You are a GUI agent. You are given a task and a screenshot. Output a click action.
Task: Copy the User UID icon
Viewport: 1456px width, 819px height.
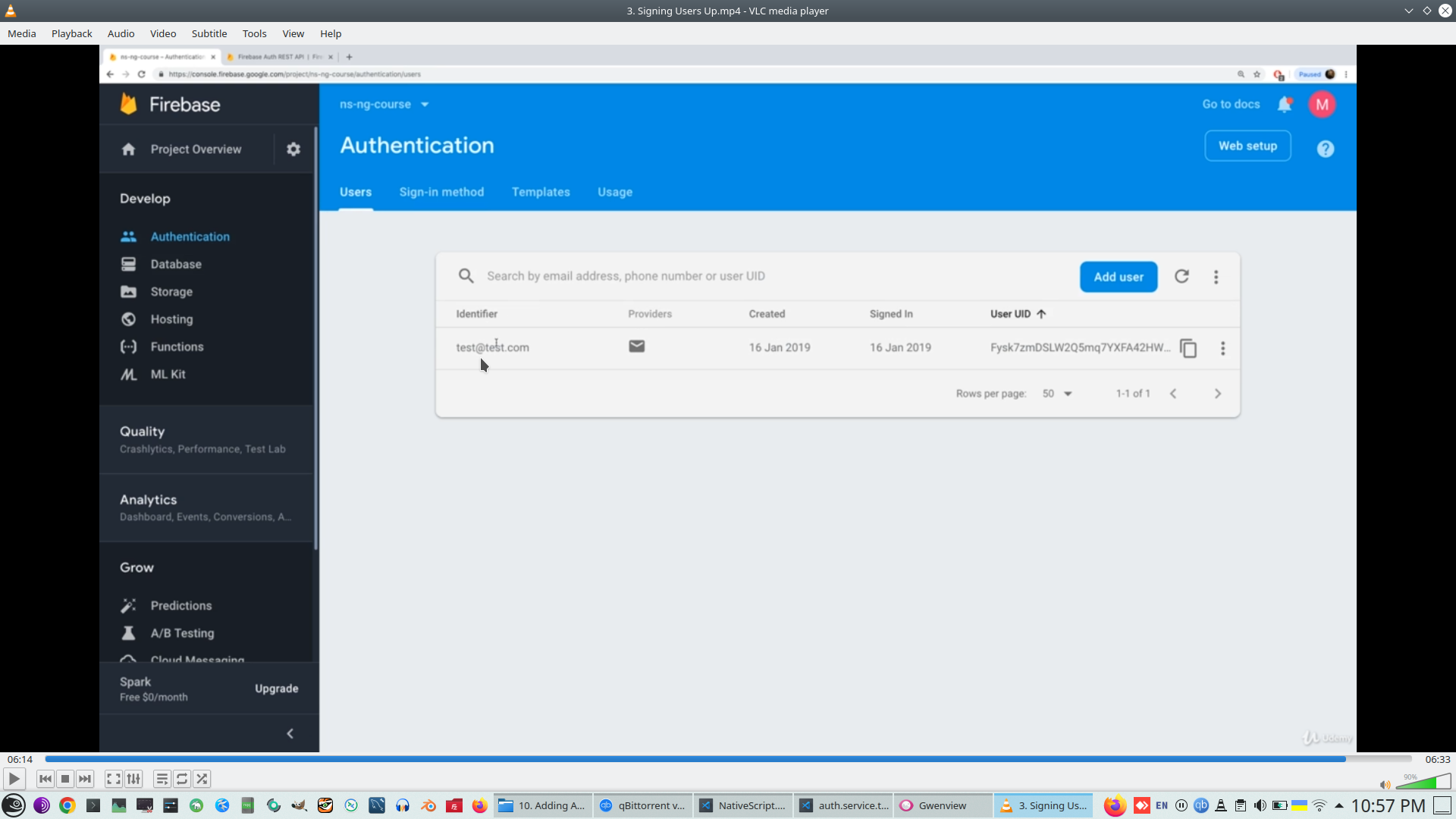coord(1188,348)
